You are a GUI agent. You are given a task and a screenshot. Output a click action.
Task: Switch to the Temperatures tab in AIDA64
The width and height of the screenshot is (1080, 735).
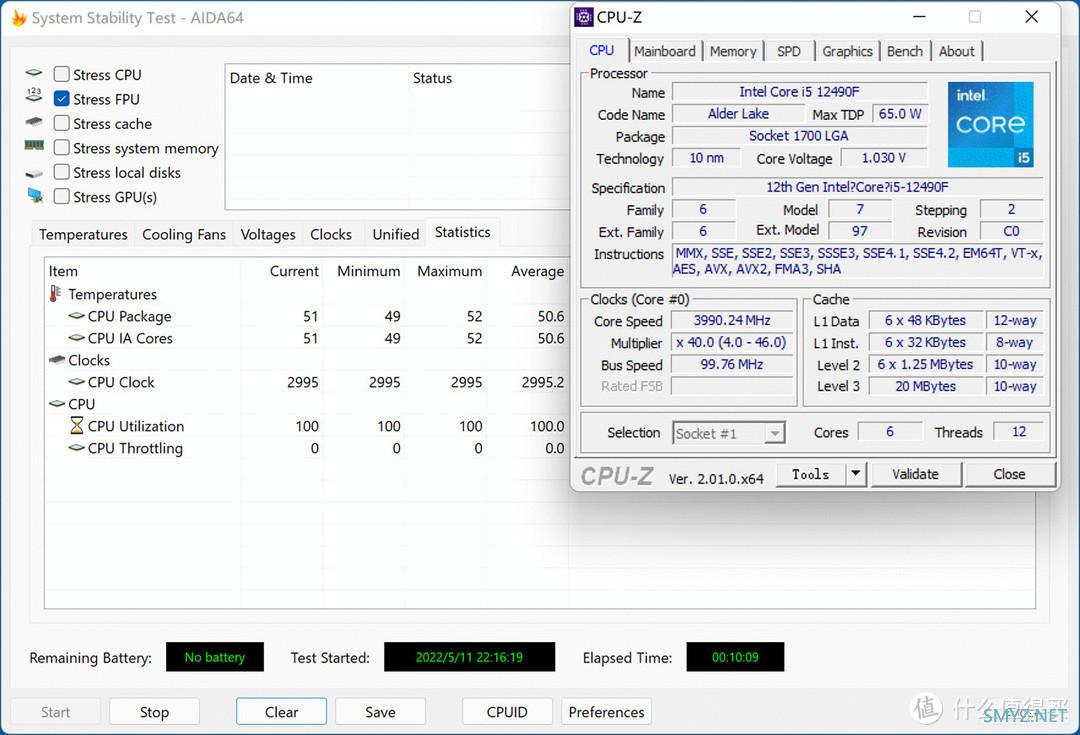click(83, 235)
